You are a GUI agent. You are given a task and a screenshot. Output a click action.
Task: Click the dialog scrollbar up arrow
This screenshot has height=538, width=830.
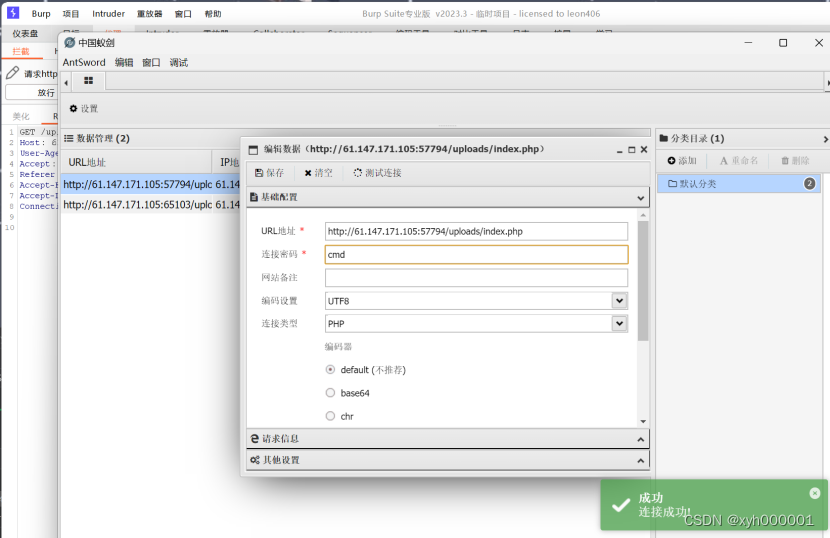click(x=643, y=215)
